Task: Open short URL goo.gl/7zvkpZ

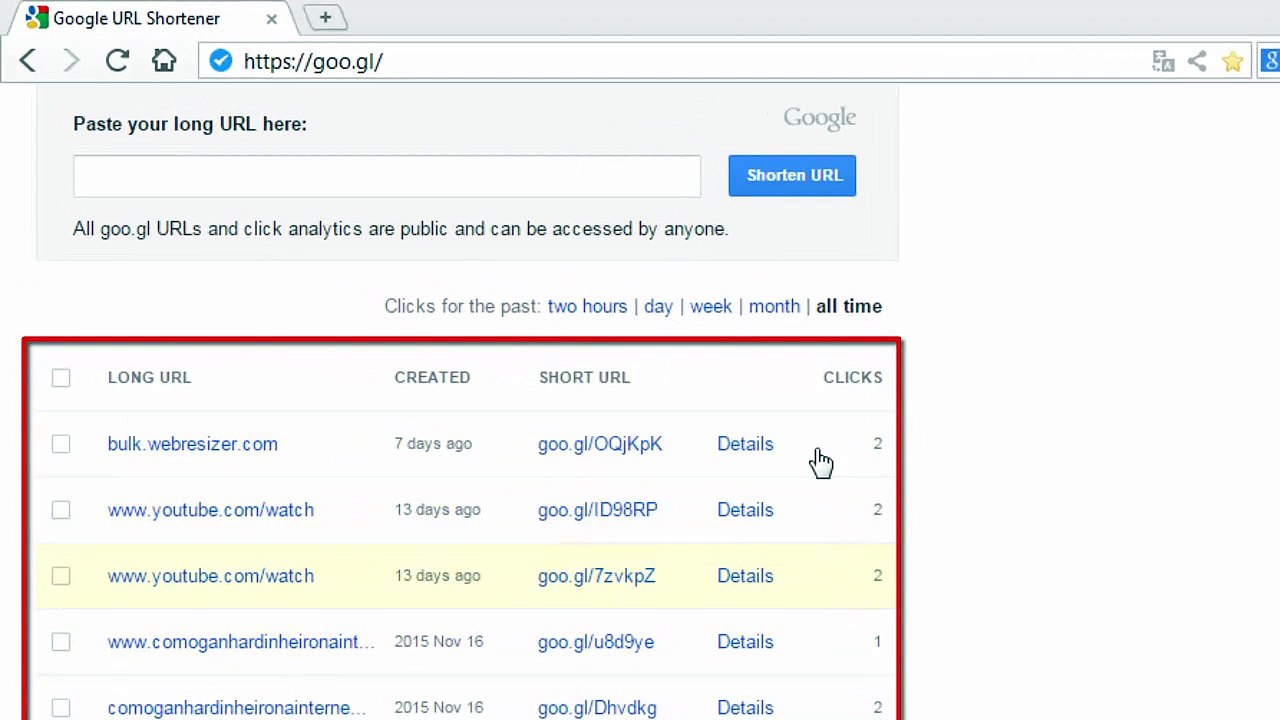Action: click(597, 576)
